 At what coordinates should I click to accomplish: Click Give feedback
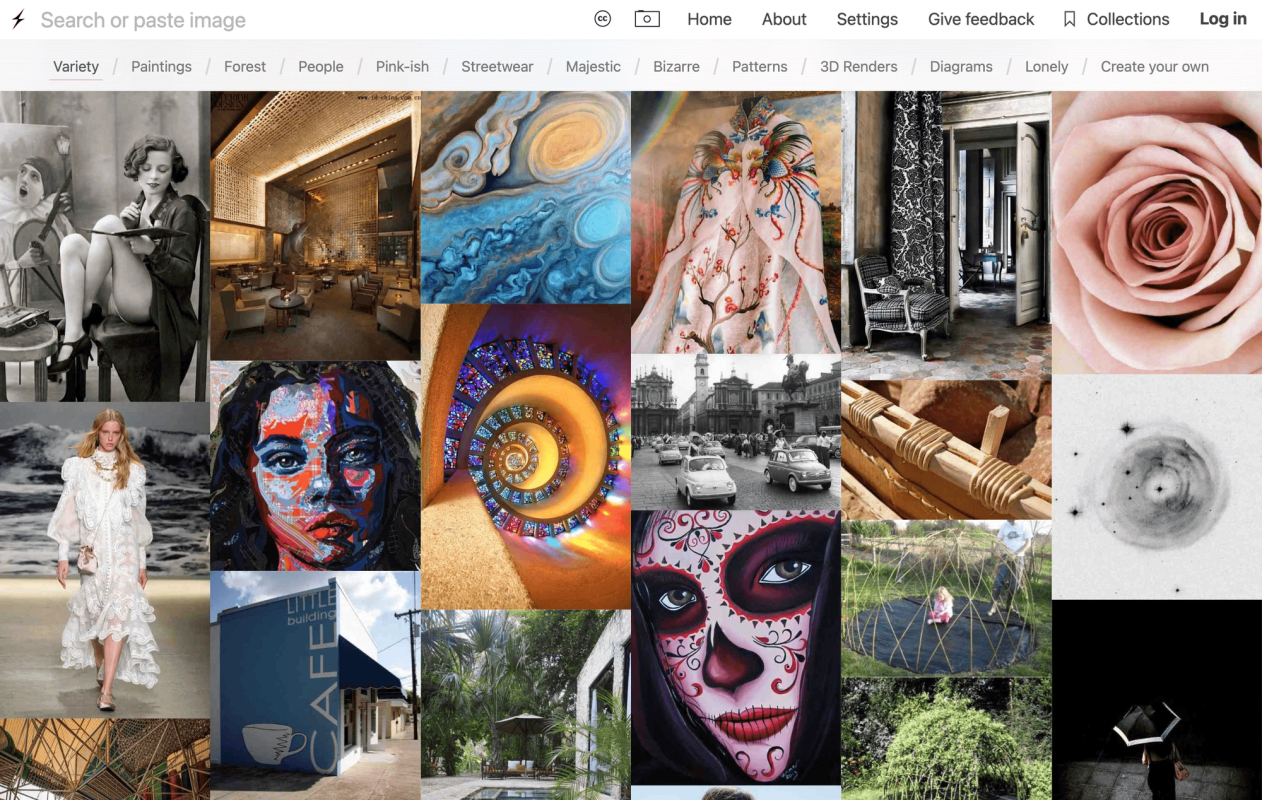click(x=981, y=19)
